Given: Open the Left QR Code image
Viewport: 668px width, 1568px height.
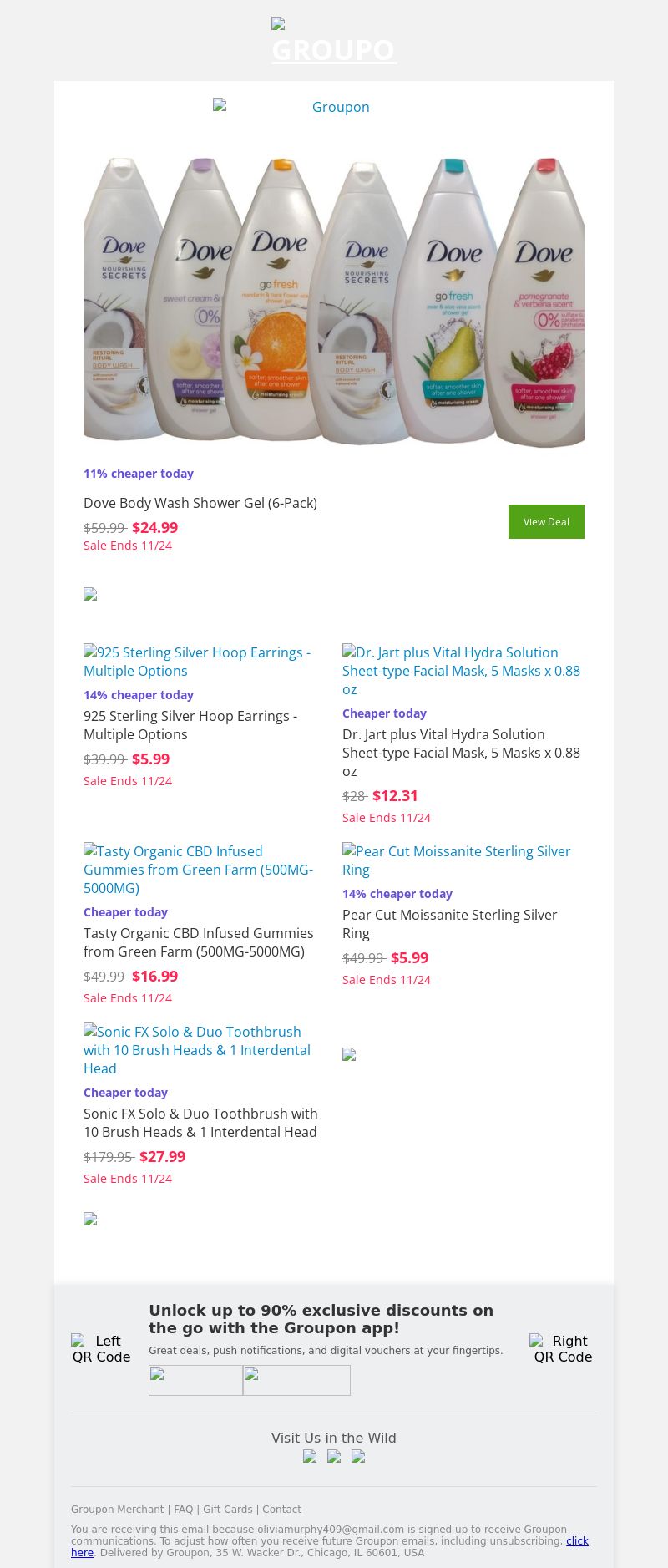Looking at the screenshot, I should (101, 1348).
